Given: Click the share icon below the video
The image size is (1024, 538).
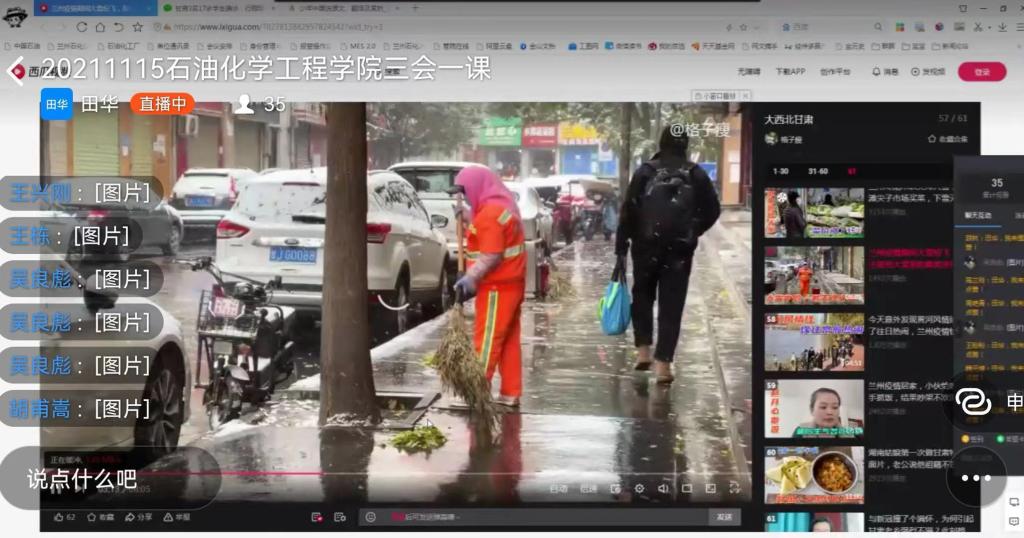Looking at the screenshot, I should point(130,517).
